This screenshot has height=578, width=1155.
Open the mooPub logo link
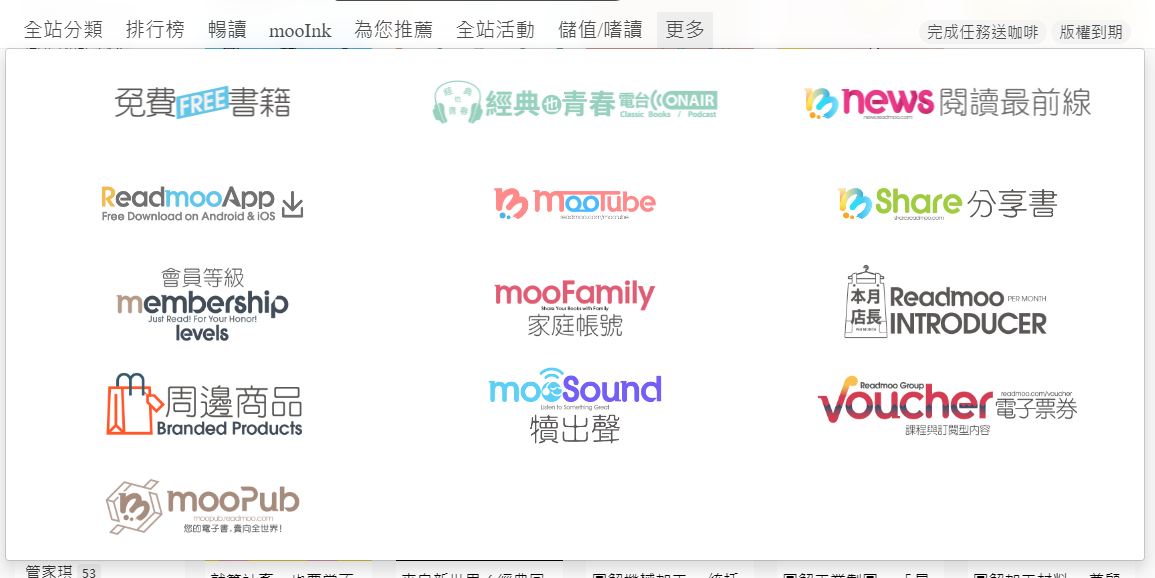202,507
